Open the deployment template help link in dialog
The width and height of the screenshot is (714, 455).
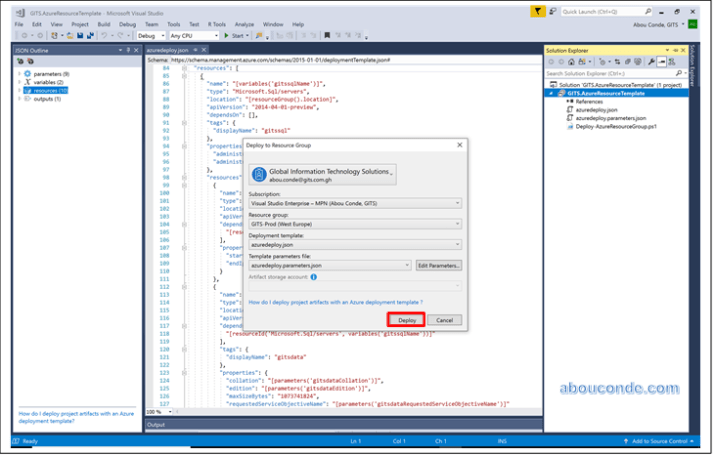pyautogui.click(x=335, y=301)
